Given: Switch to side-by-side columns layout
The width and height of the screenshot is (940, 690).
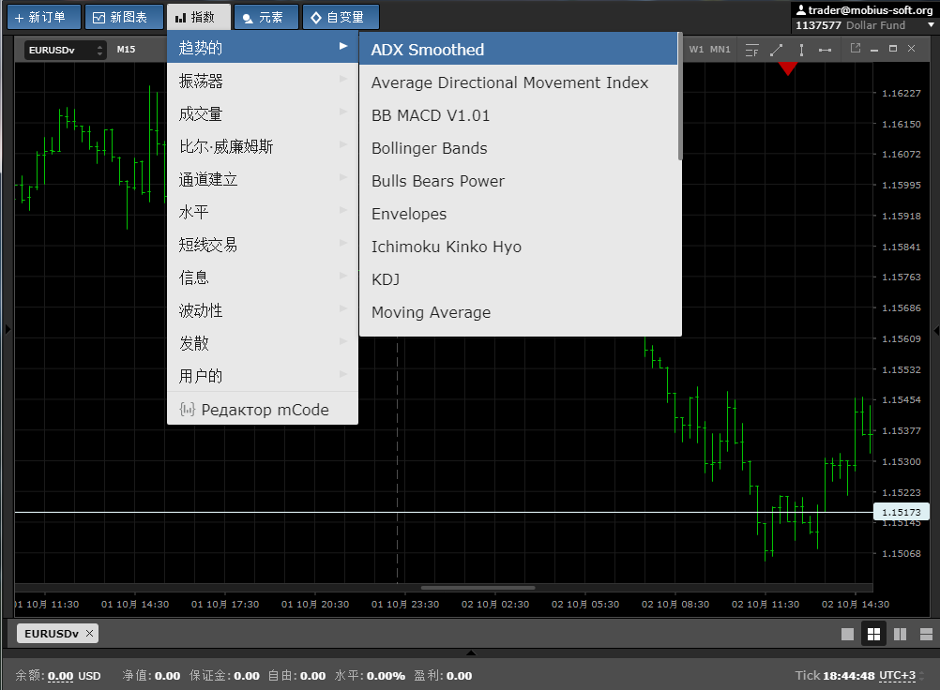Looking at the screenshot, I should pyautogui.click(x=900, y=634).
